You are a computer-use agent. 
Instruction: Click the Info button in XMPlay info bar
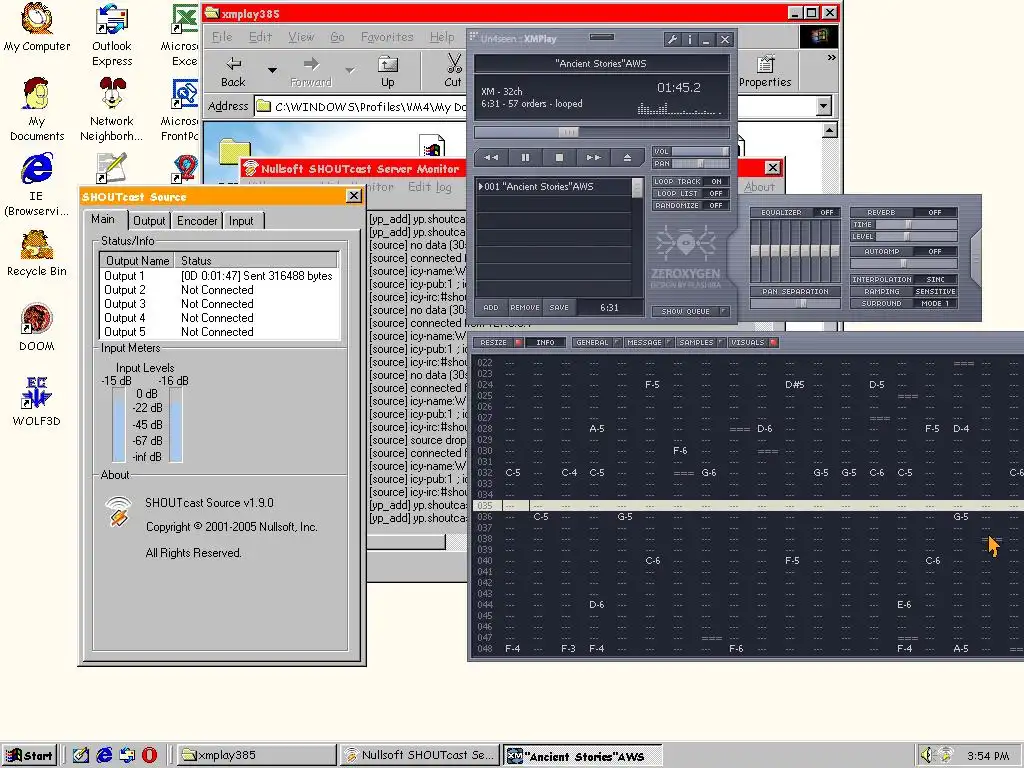click(x=545, y=342)
